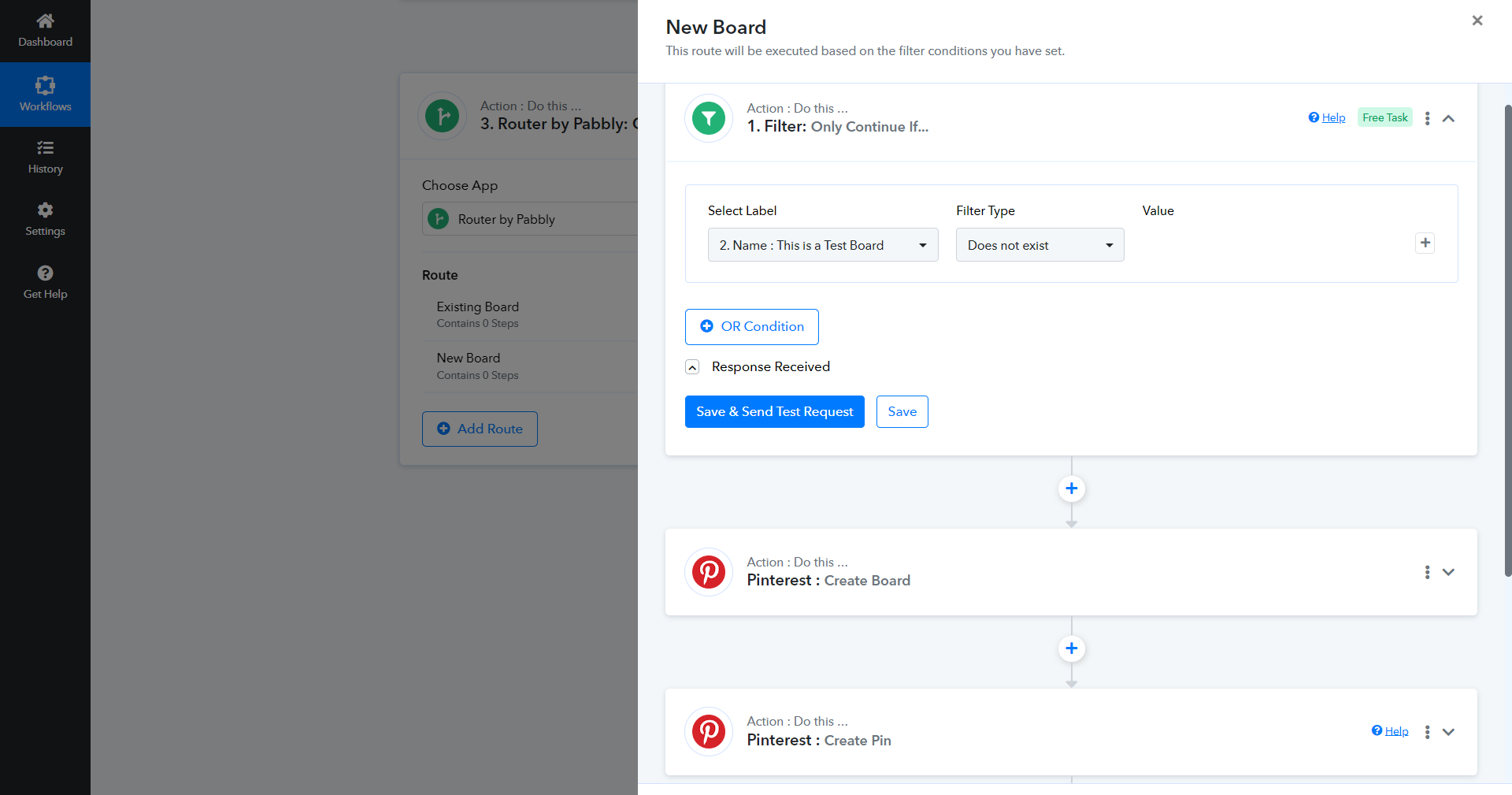Open Create Pin three-dot menu
This screenshot has width=1512, height=795.
(x=1427, y=732)
